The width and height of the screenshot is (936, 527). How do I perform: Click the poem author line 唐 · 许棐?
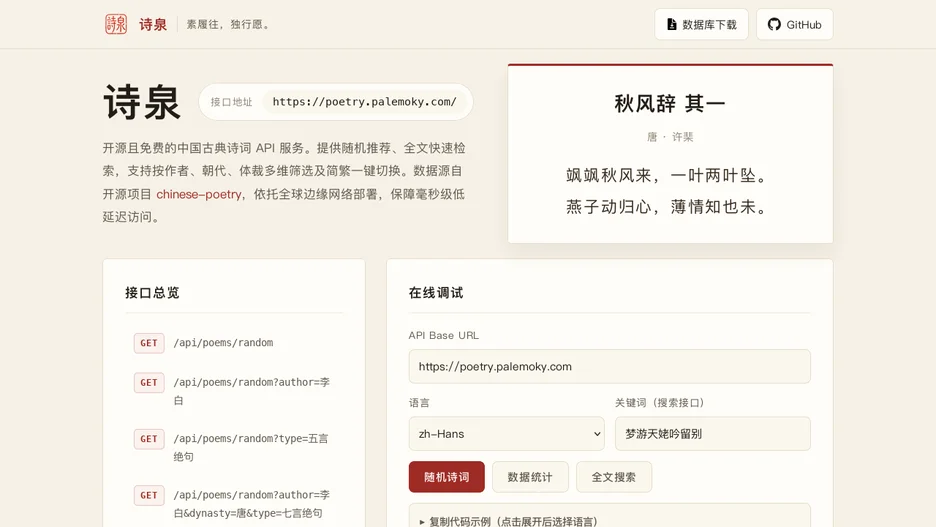(670, 137)
